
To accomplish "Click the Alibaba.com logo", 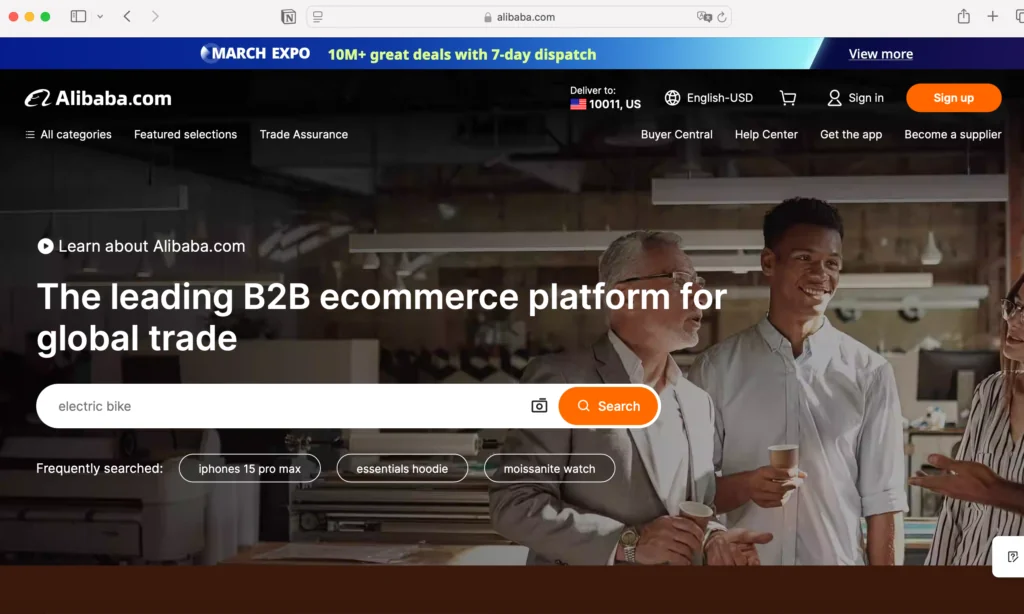I will pos(97,98).
